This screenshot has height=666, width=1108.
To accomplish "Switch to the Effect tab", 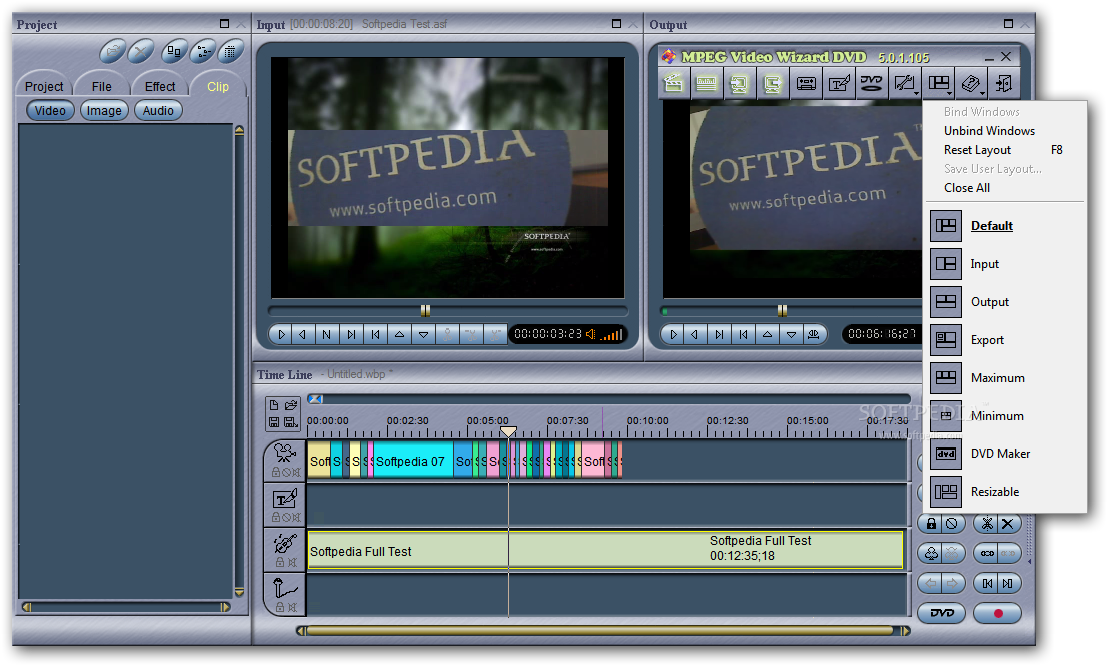I will (160, 86).
